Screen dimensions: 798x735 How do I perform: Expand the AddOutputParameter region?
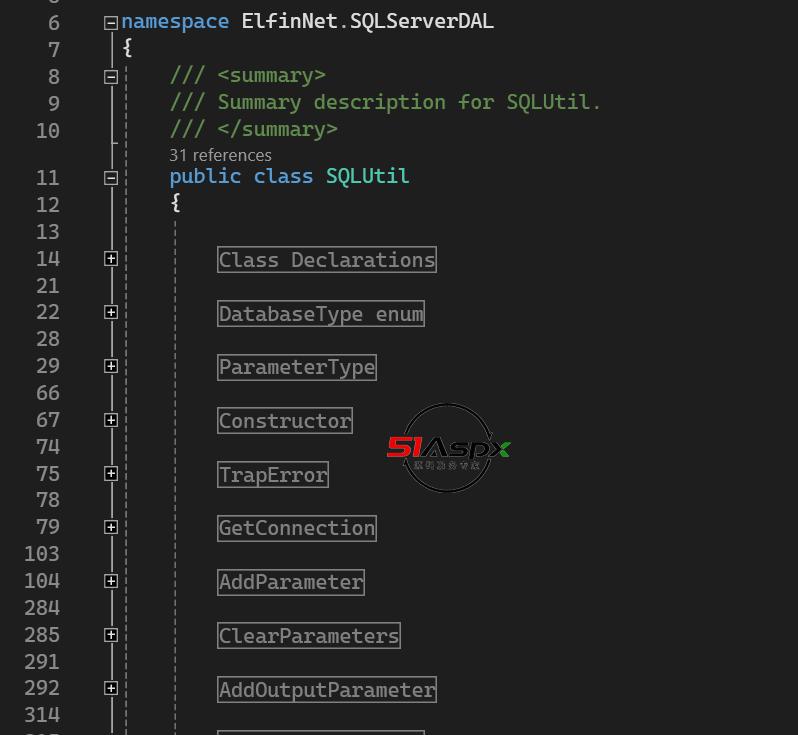pyautogui.click(x=111, y=688)
